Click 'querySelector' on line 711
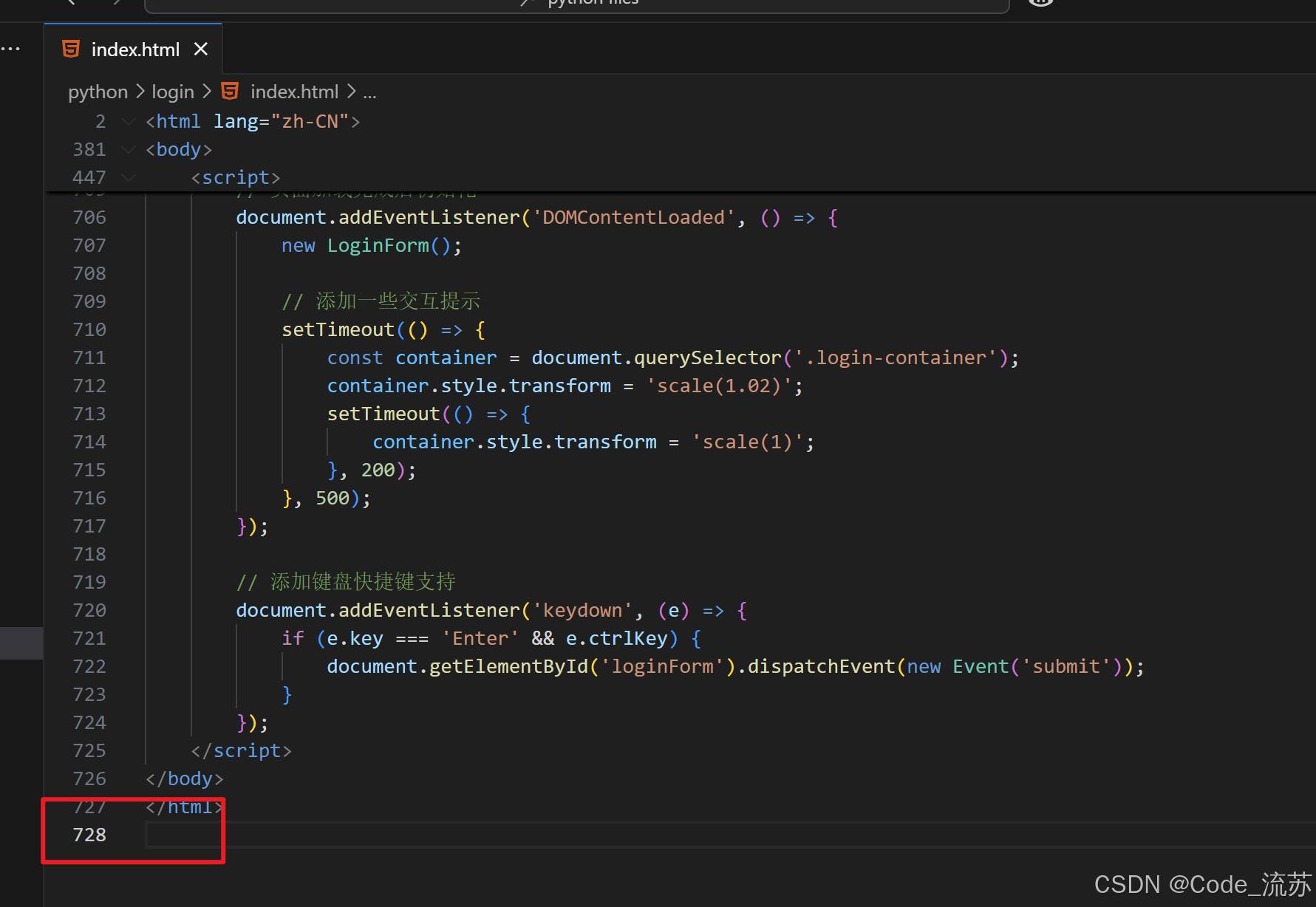Screen dimensions: 1316x907 pos(707,357)
